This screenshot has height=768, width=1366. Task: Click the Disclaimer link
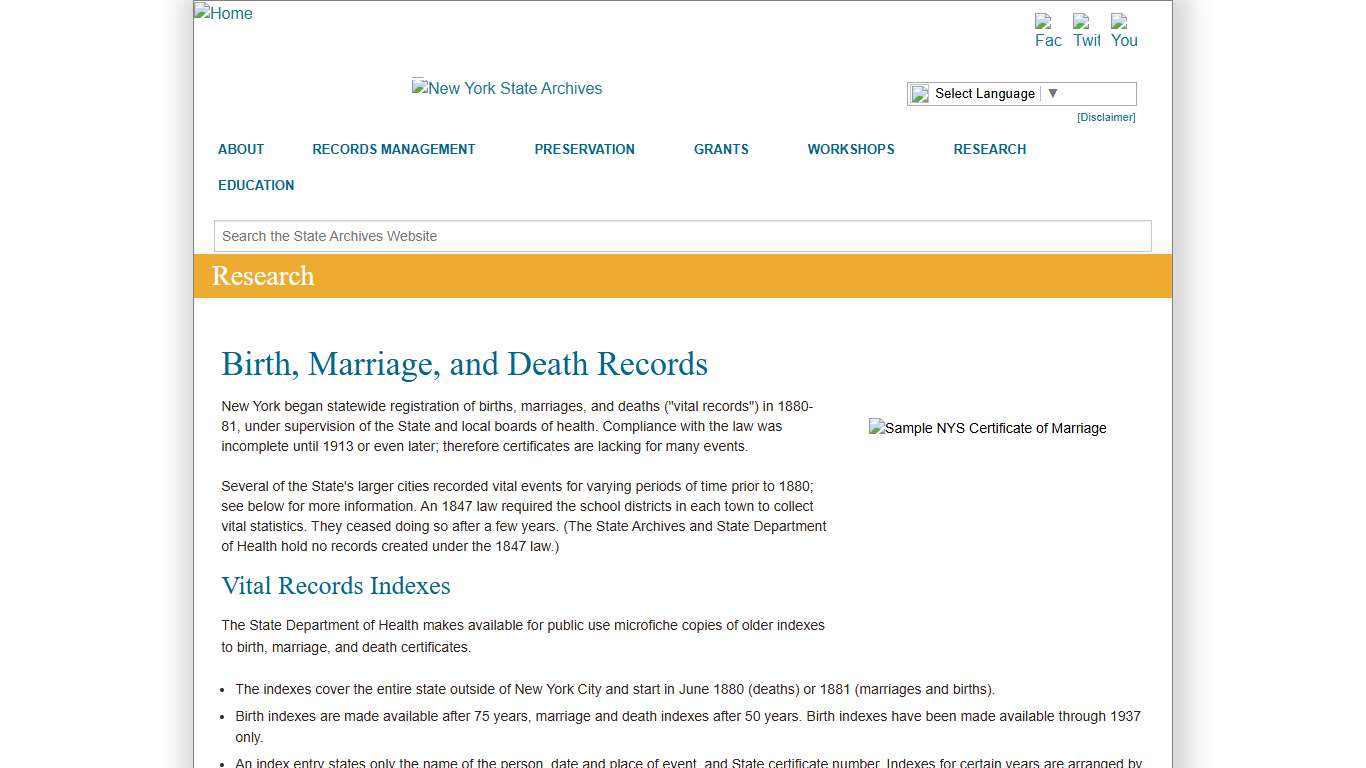pyautogui.click(x=1105, y=117)
